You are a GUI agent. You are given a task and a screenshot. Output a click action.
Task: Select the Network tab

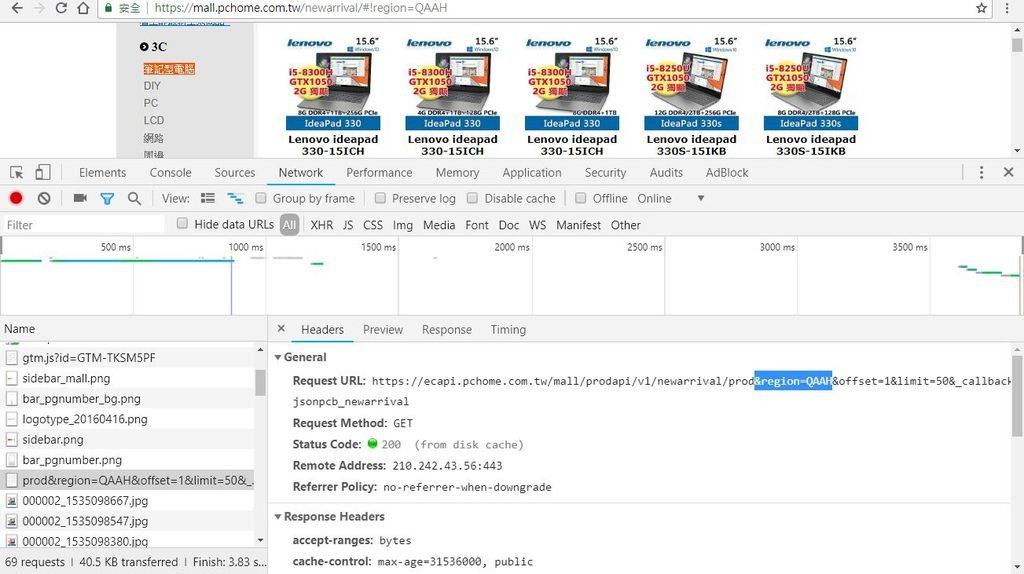coord(300,172)
